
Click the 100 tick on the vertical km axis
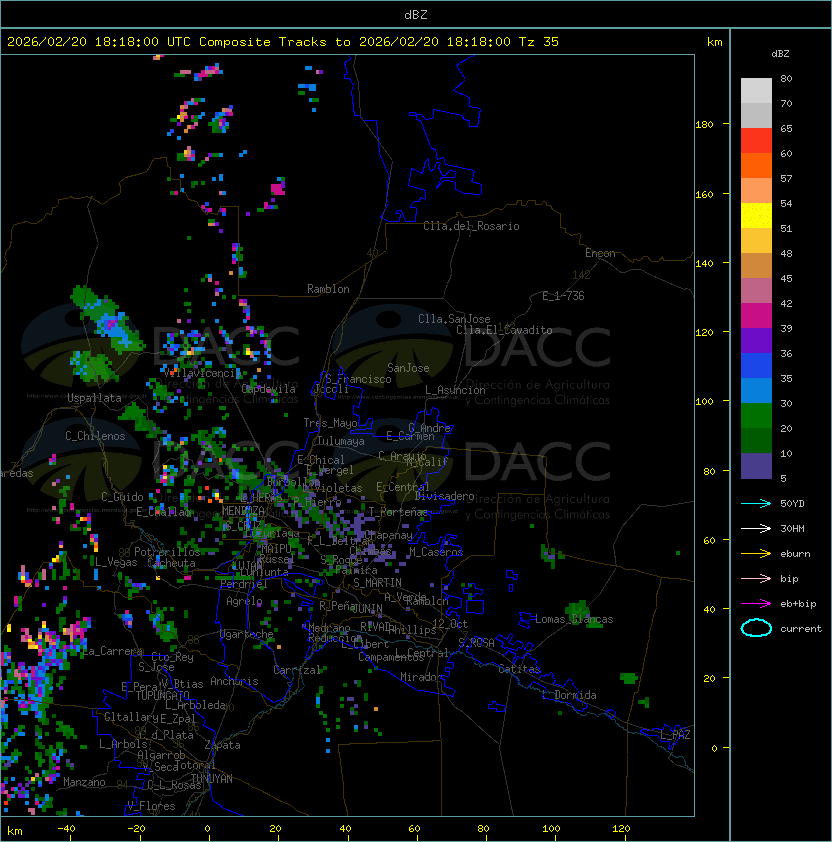point(704,401)
